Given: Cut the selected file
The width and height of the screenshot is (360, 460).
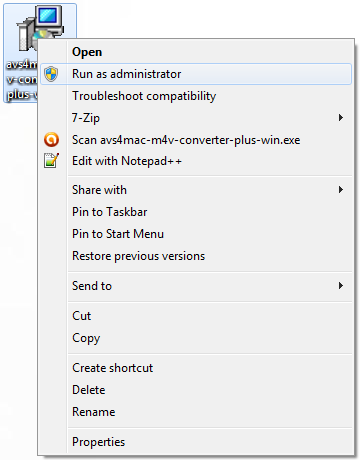Looking at the screenshot, I should click(x=196, y=316).
